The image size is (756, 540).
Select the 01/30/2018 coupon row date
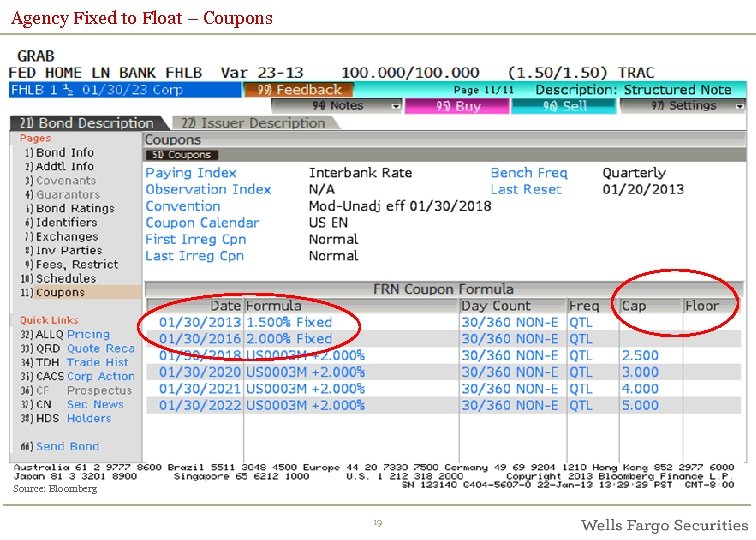pos(200,355)
